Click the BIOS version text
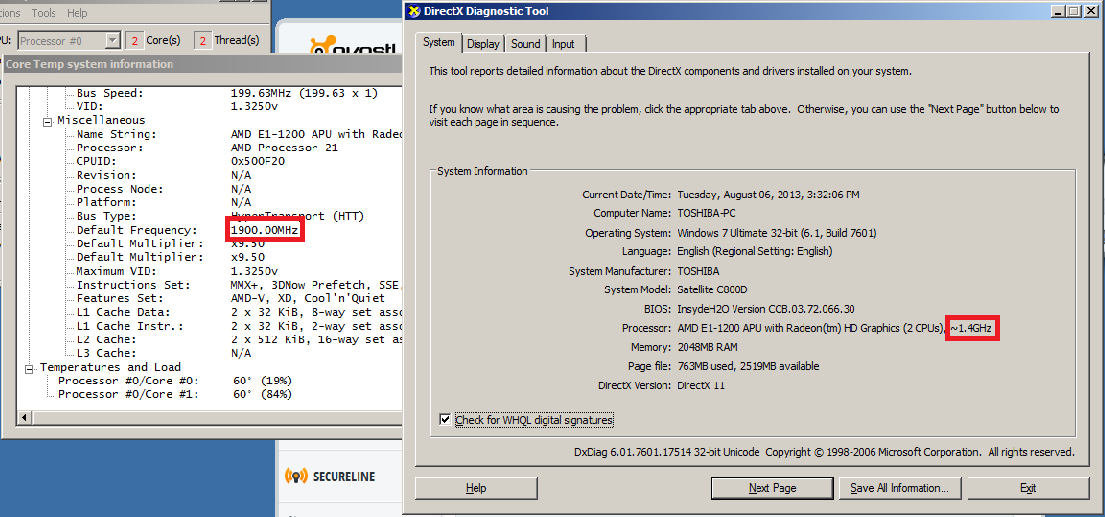Viewport: 1105px width, 517px height. 766,309
